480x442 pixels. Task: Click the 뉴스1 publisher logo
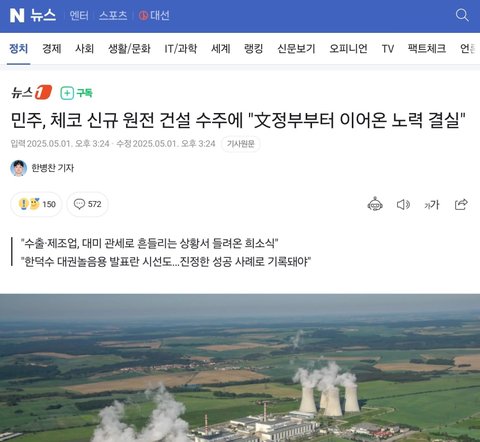(31, 92)
